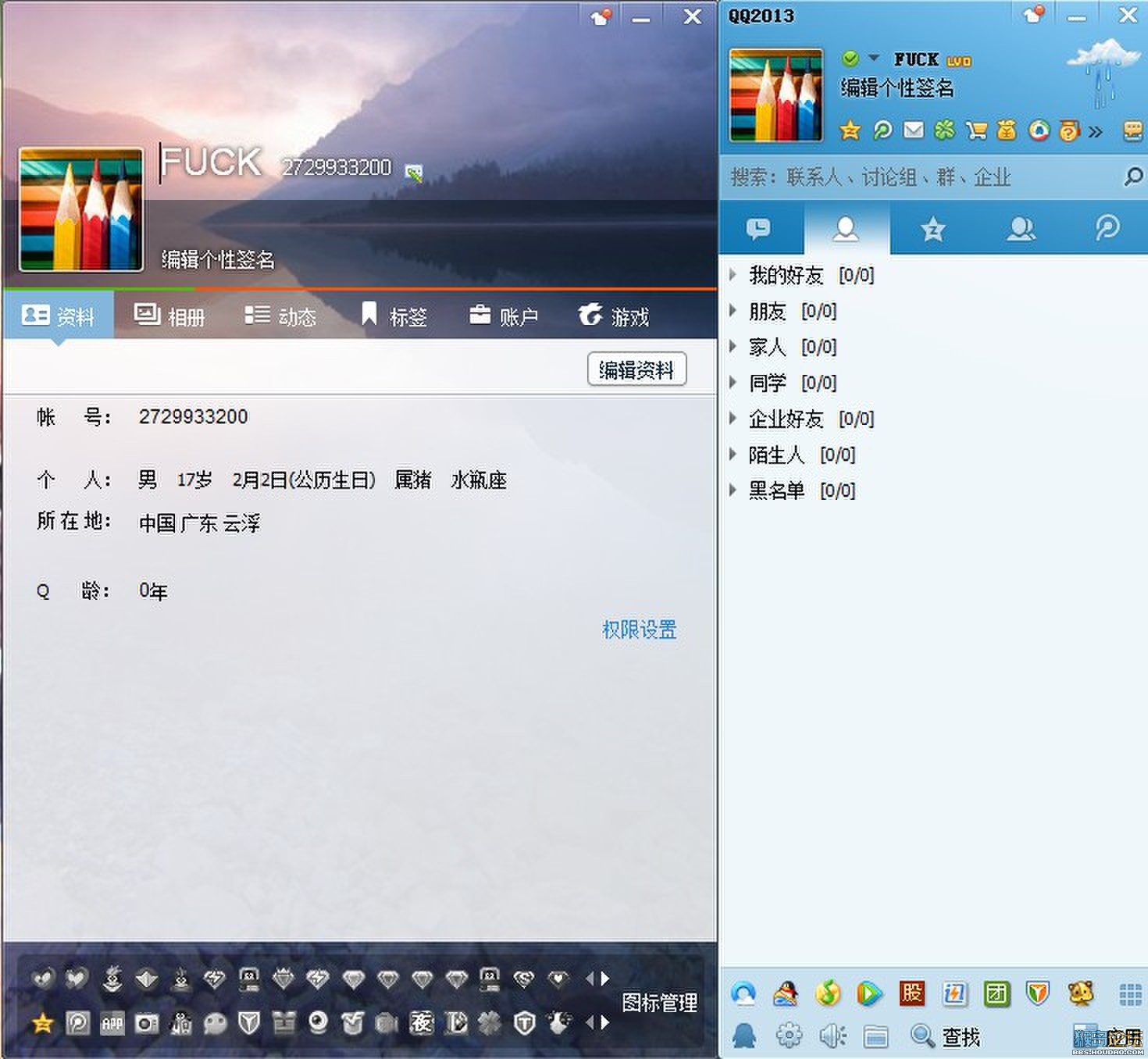Edit signature text in profile window

(x=218, y=259)
